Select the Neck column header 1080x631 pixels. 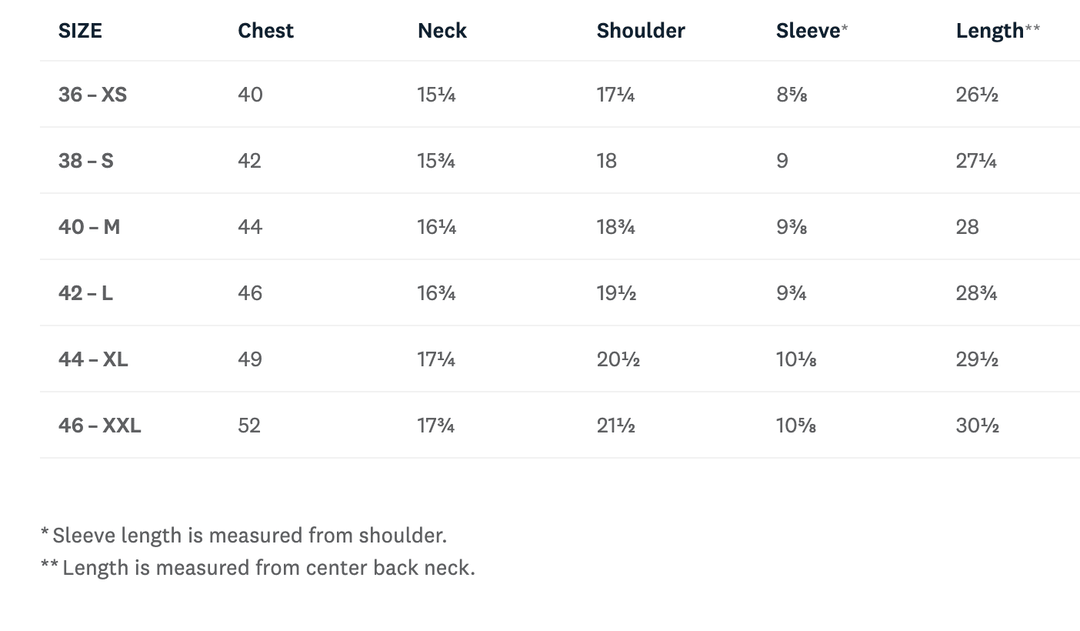click(442, 30)
